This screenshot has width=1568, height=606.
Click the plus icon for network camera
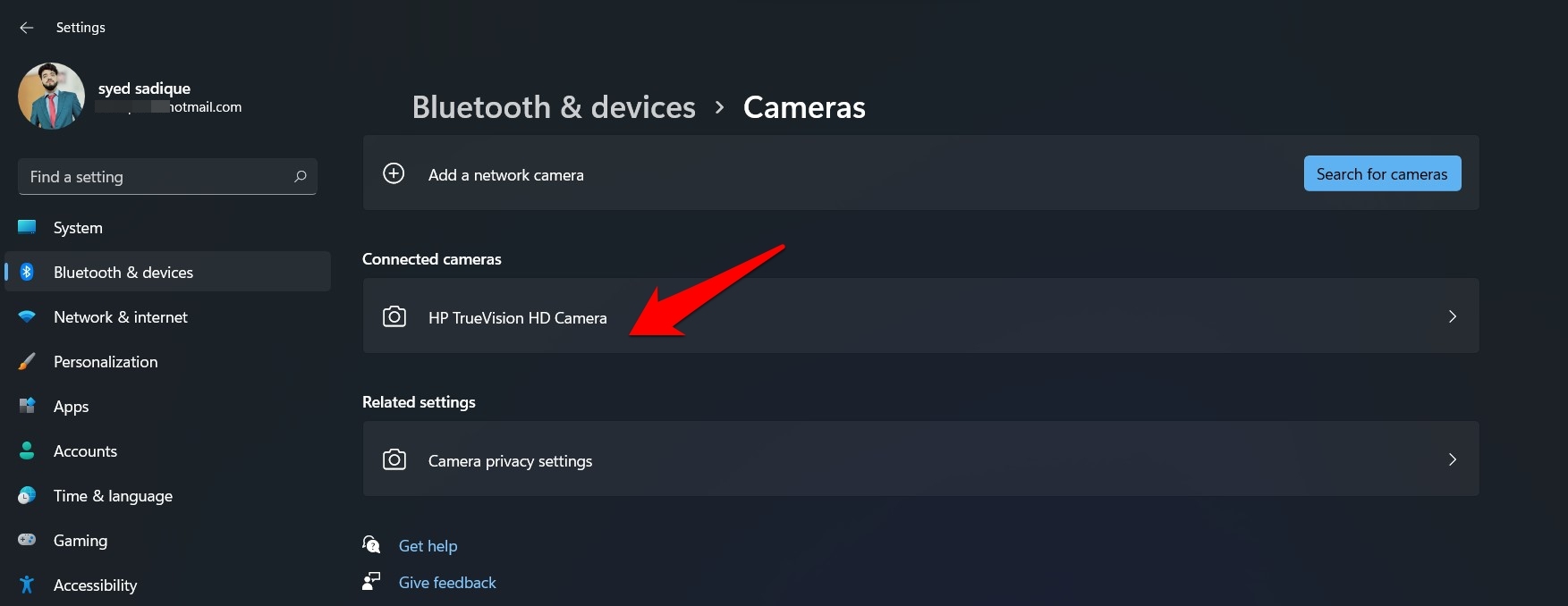[x=394, y=173]
